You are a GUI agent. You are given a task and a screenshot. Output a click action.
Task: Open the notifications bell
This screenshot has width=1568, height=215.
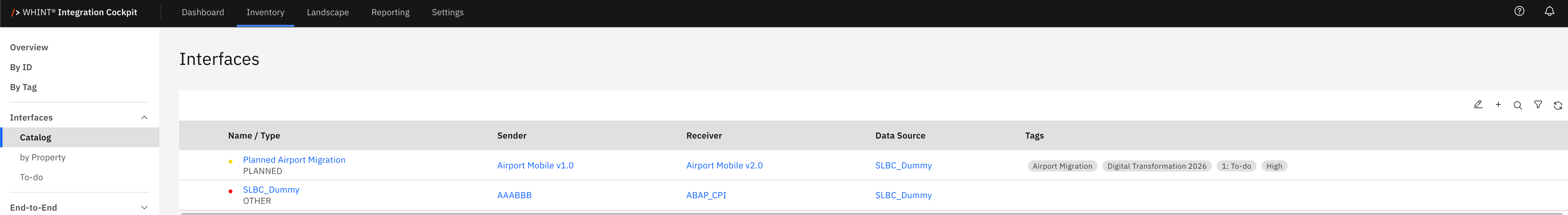pyautogui.click(x=1549, y=11)
